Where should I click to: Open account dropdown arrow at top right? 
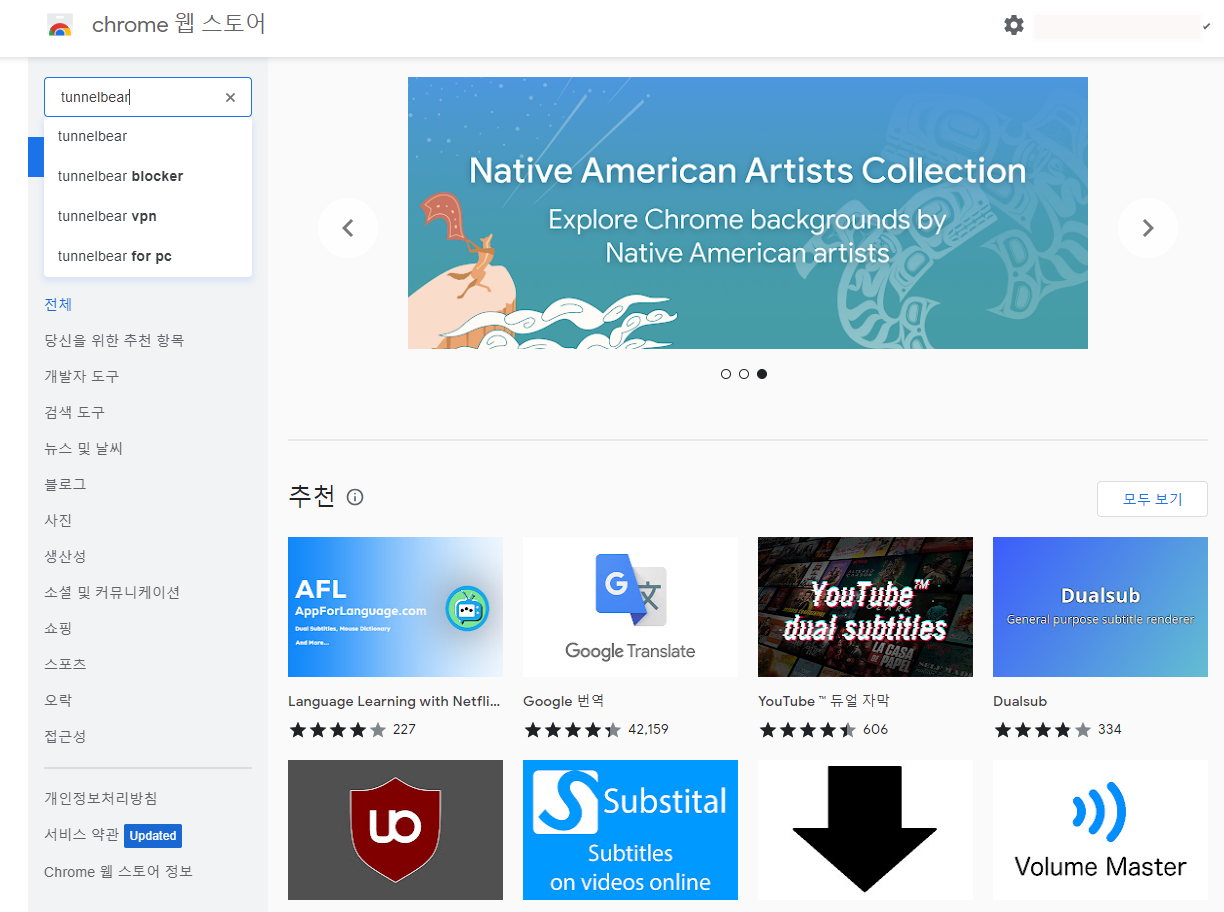(x=1206, y=26)
